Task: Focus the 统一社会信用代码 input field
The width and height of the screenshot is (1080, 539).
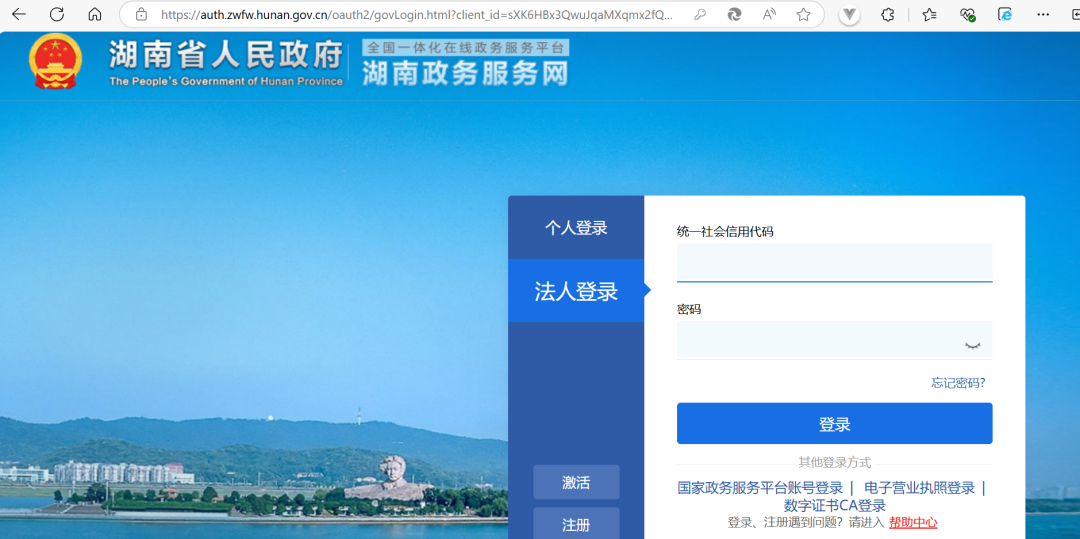Action: coord(834,263)
